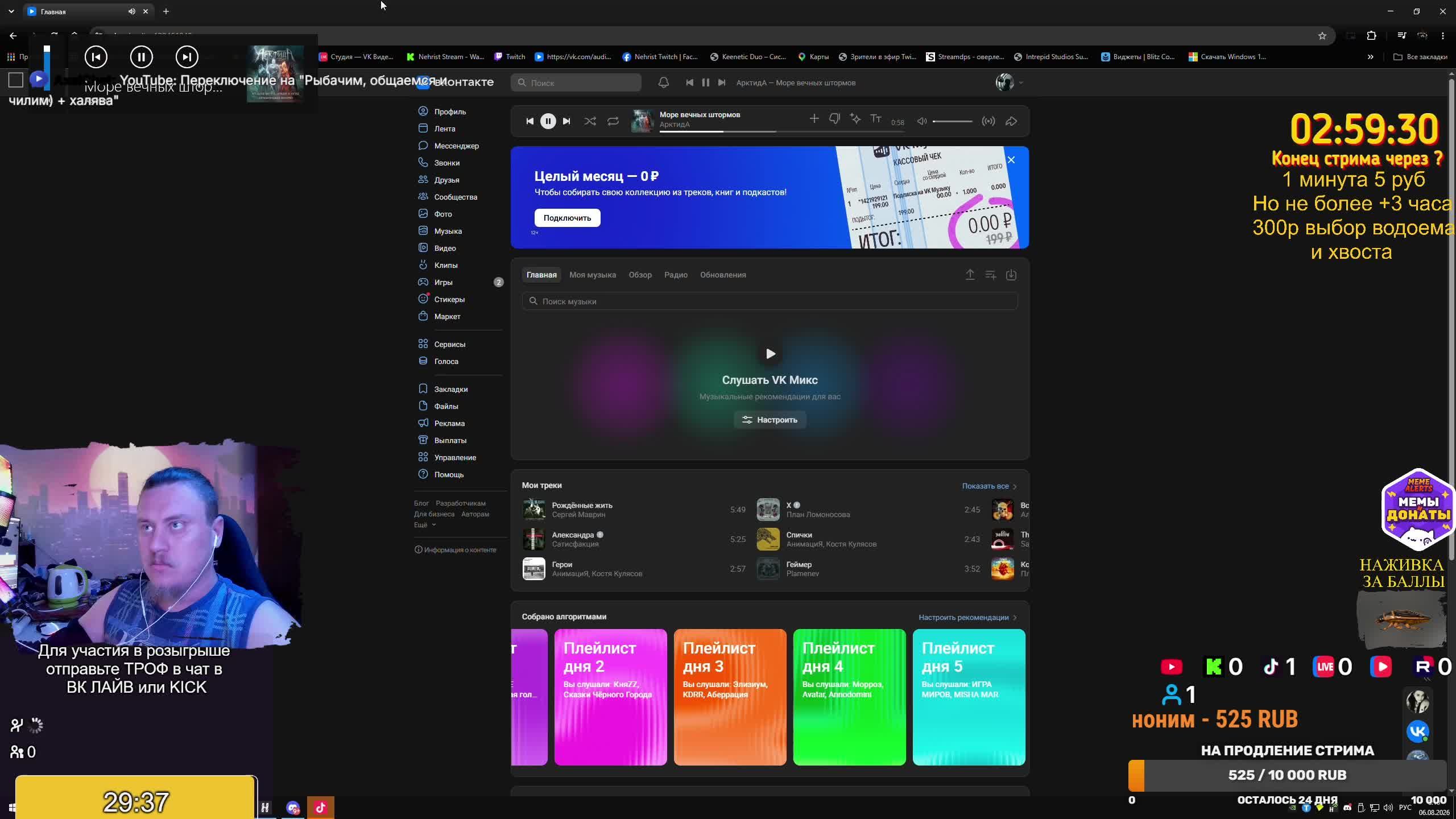Add current track with the plus icon
This screenshot has width=1456, height=819.
click(x=814, y=118)
